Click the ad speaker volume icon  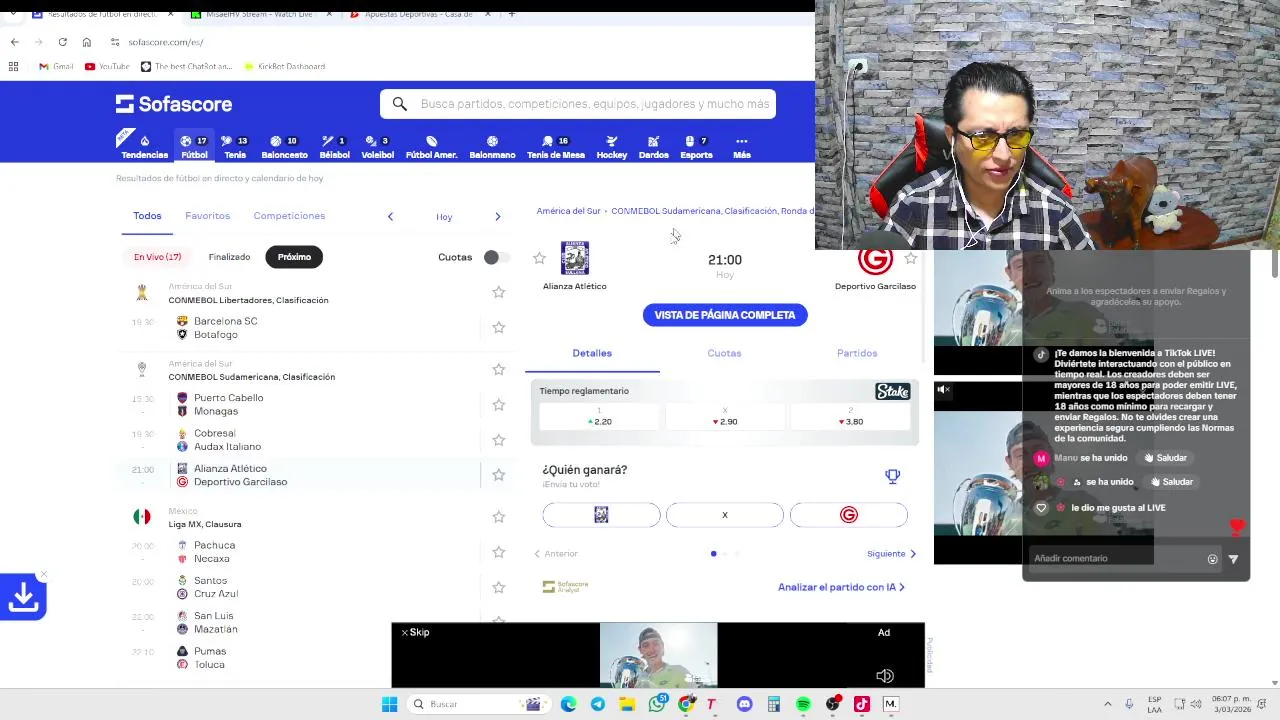pyautogui.click(x=885, y=676)
